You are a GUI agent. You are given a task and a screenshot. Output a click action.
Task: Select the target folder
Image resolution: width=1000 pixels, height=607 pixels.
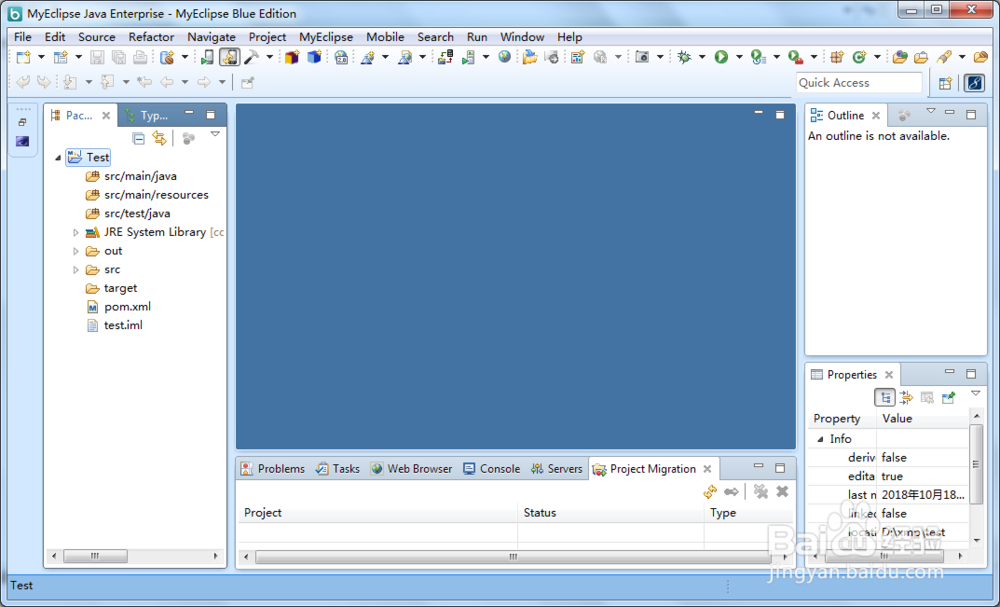pos(121,288)
